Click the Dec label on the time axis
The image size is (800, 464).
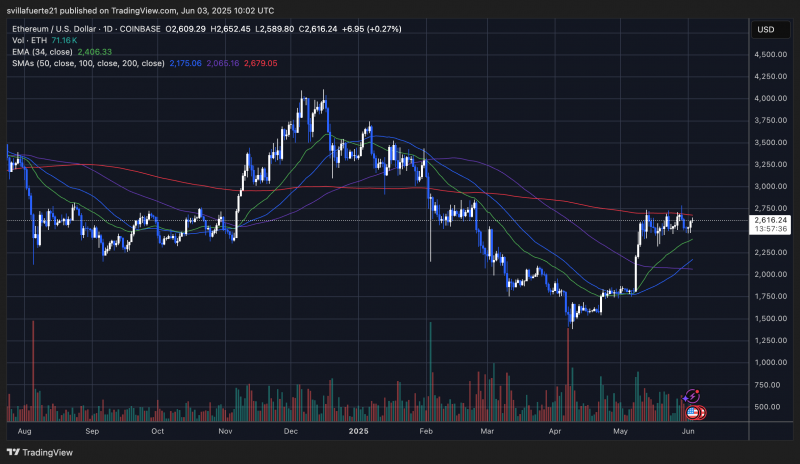tap(291, 431)
